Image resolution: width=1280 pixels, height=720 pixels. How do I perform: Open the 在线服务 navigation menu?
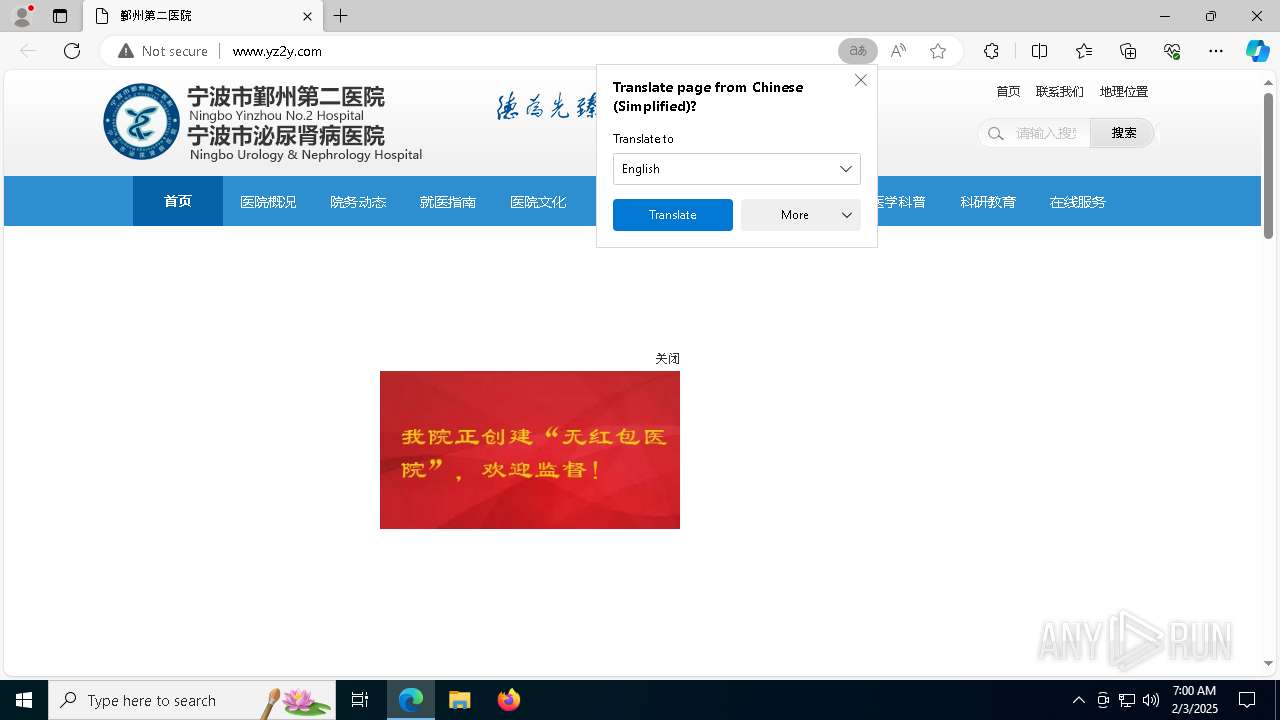click(1078, 201)
